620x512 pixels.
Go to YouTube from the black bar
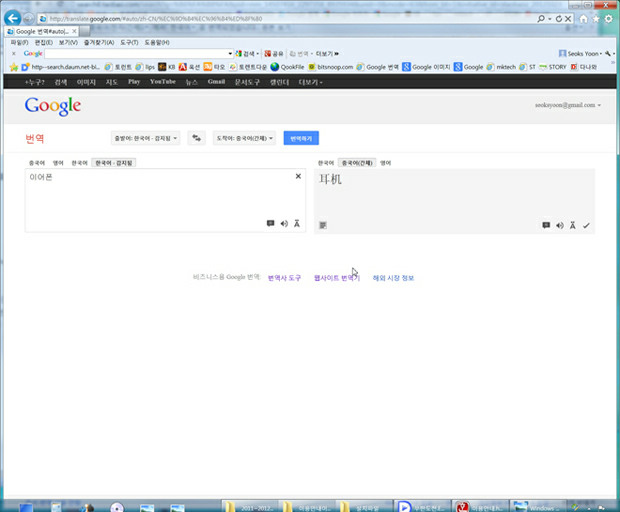click(x=163, y=81)
